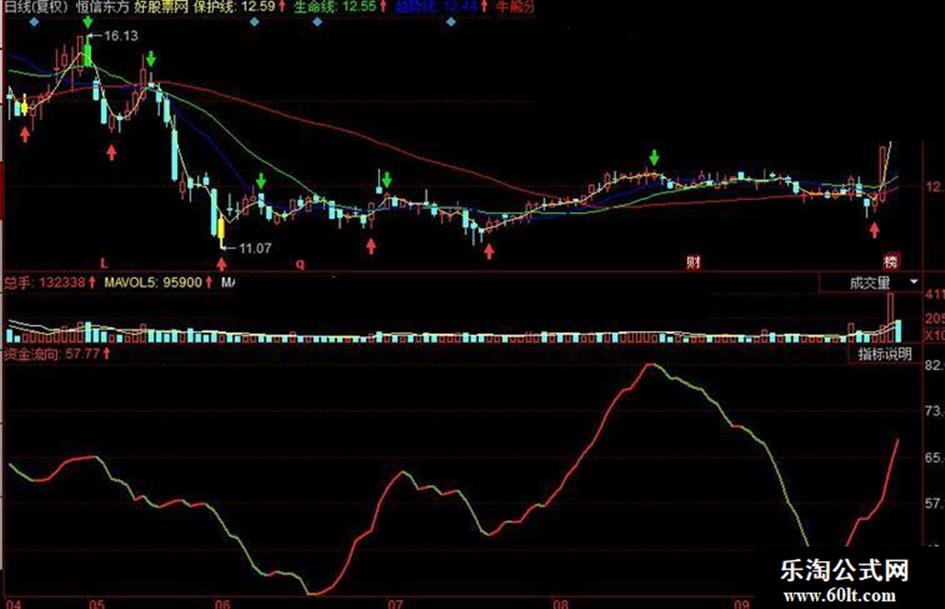Click the blue diamond below the 生命线 label
The width and height of the screenshot is (945, 609).
pyautogui.click(x=317, y=22)
